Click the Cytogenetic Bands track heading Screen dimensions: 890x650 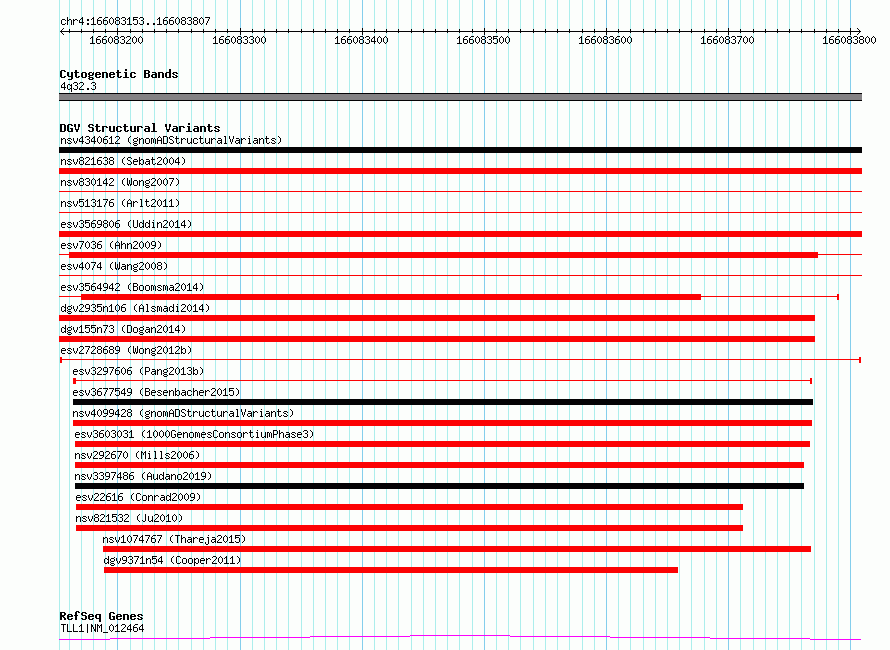click(119, 74)
